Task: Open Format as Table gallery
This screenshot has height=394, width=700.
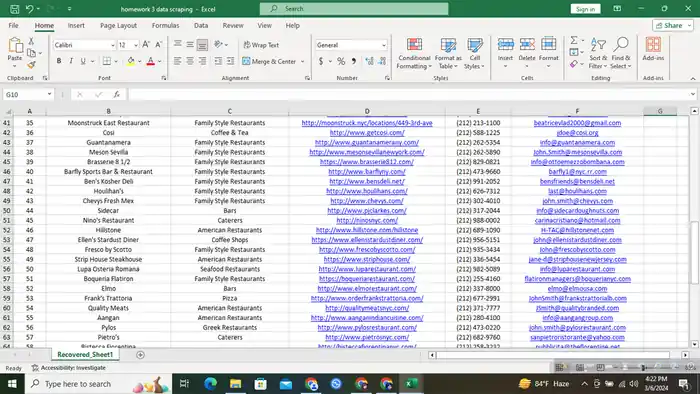Action: [448, 54]
